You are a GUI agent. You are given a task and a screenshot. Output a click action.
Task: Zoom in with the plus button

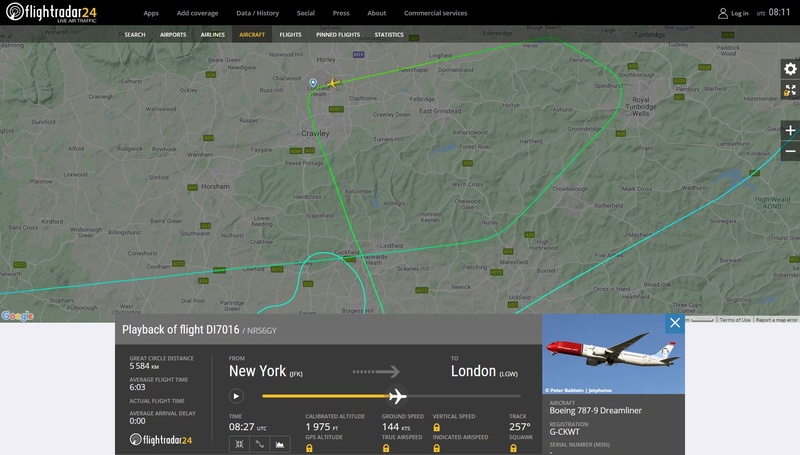pyautogui.click(x=790, y=131)
